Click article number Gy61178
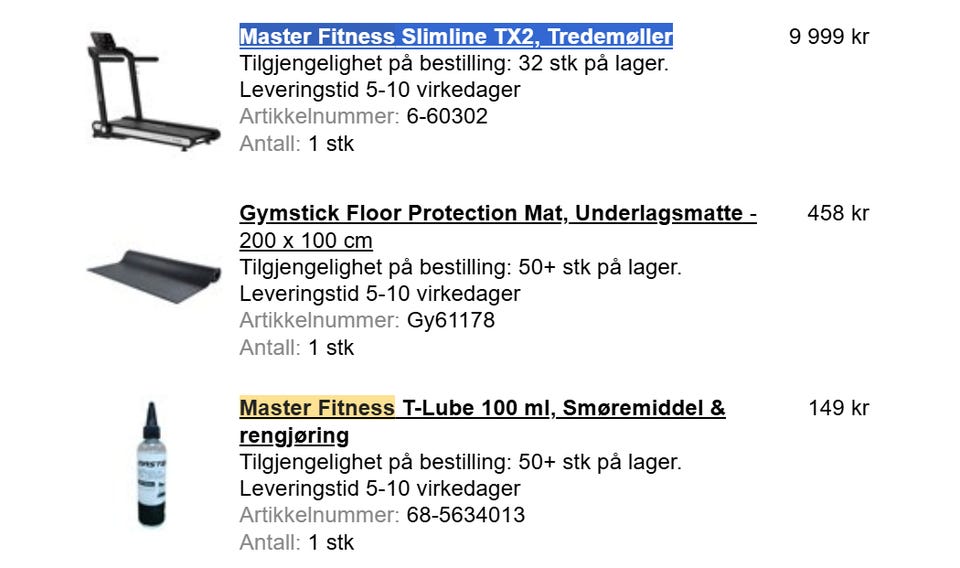This screenshot has width=960, height=568. [x=451, y=321]
